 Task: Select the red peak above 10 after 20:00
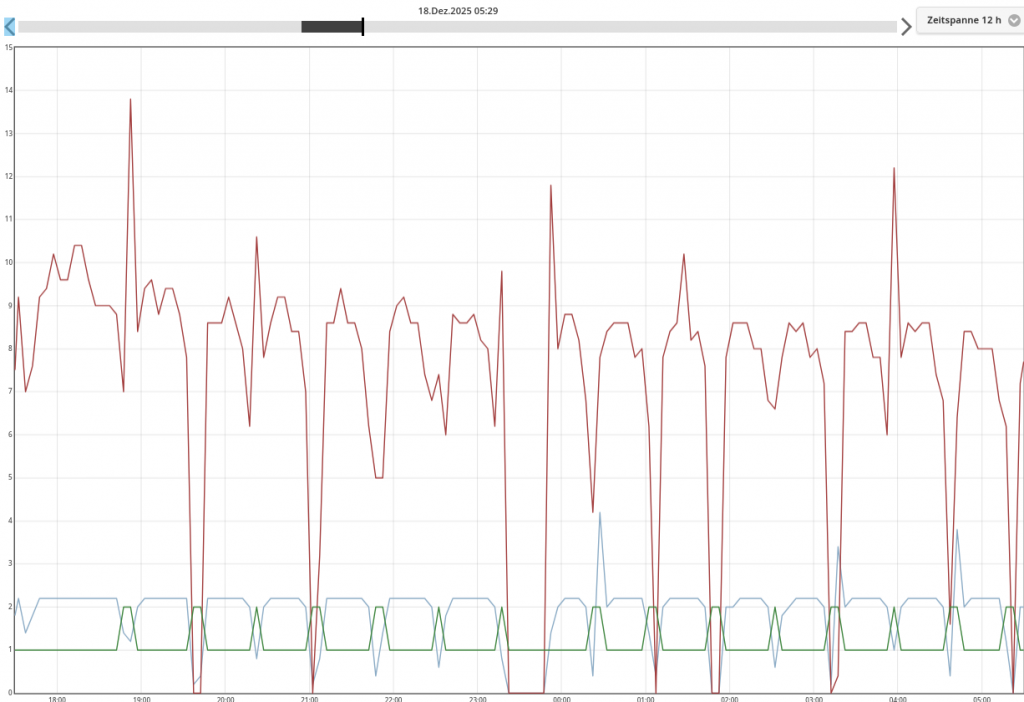tap(257, 237)
